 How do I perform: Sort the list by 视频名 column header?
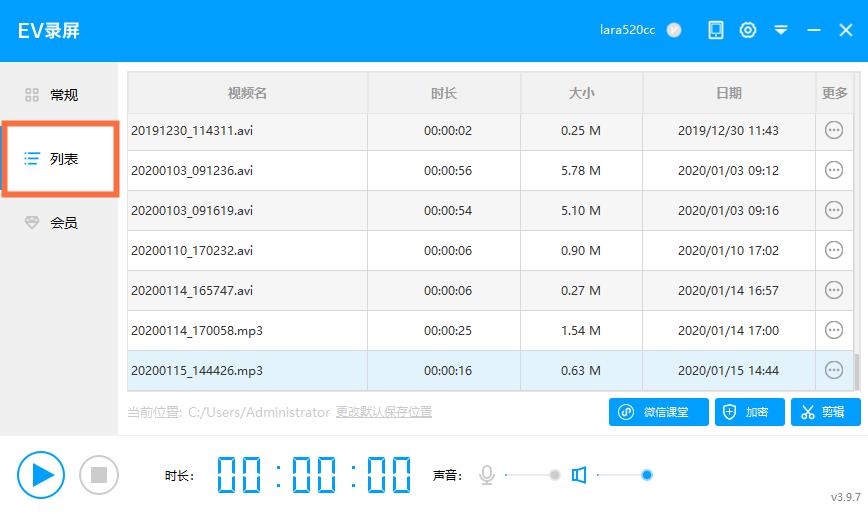pos(247,93)
